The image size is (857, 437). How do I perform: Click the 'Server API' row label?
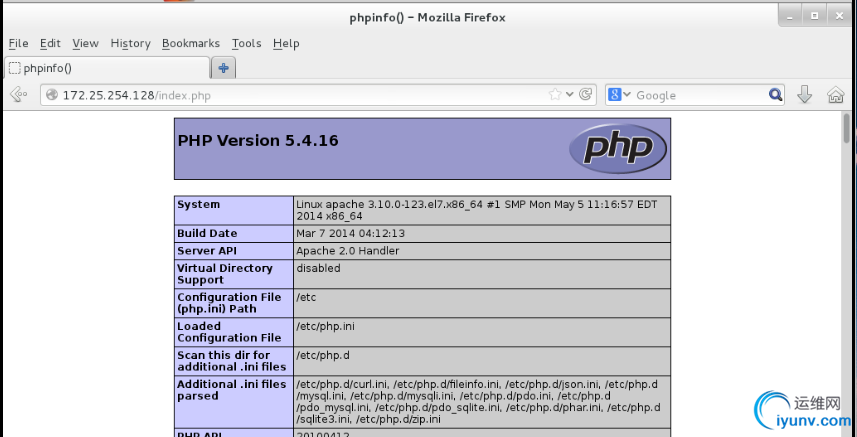click(x=207, y=251)
